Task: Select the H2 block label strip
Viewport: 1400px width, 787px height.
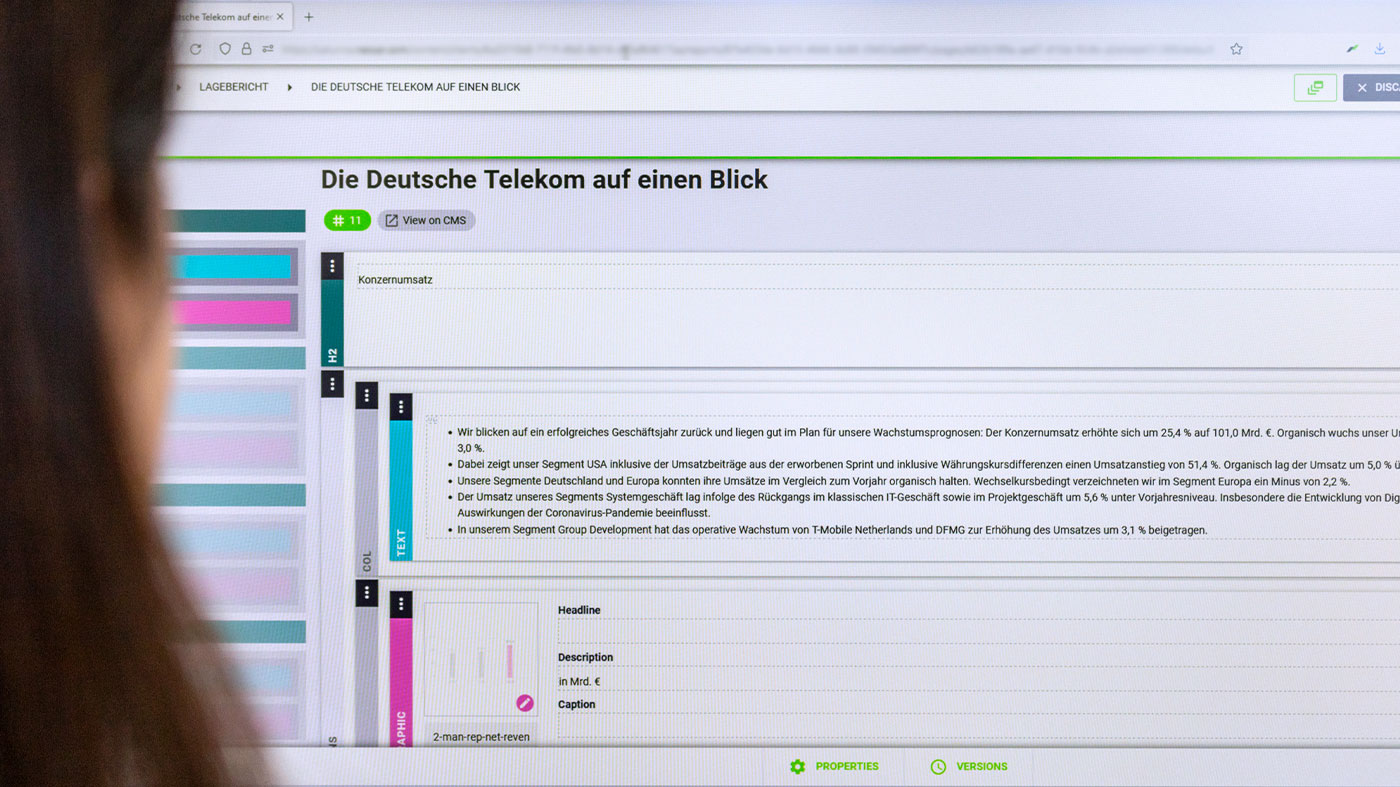Action: pyautogui.click(x=332, y=323)
